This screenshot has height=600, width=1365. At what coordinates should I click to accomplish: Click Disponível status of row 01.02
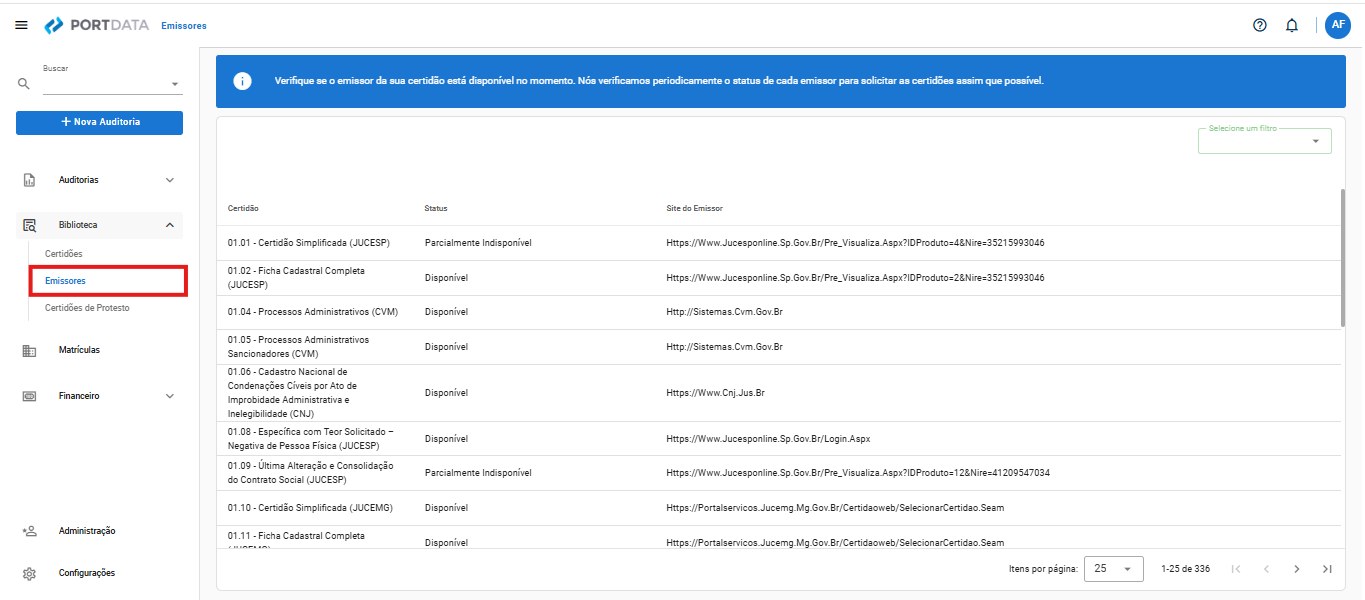click(446, 278)
